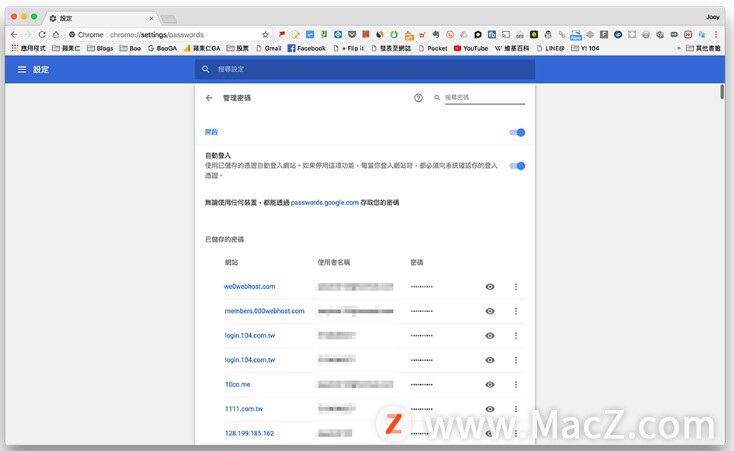The image size is (734, 451).
Task: Open the Joey profile button
Action: click(712, 17)
